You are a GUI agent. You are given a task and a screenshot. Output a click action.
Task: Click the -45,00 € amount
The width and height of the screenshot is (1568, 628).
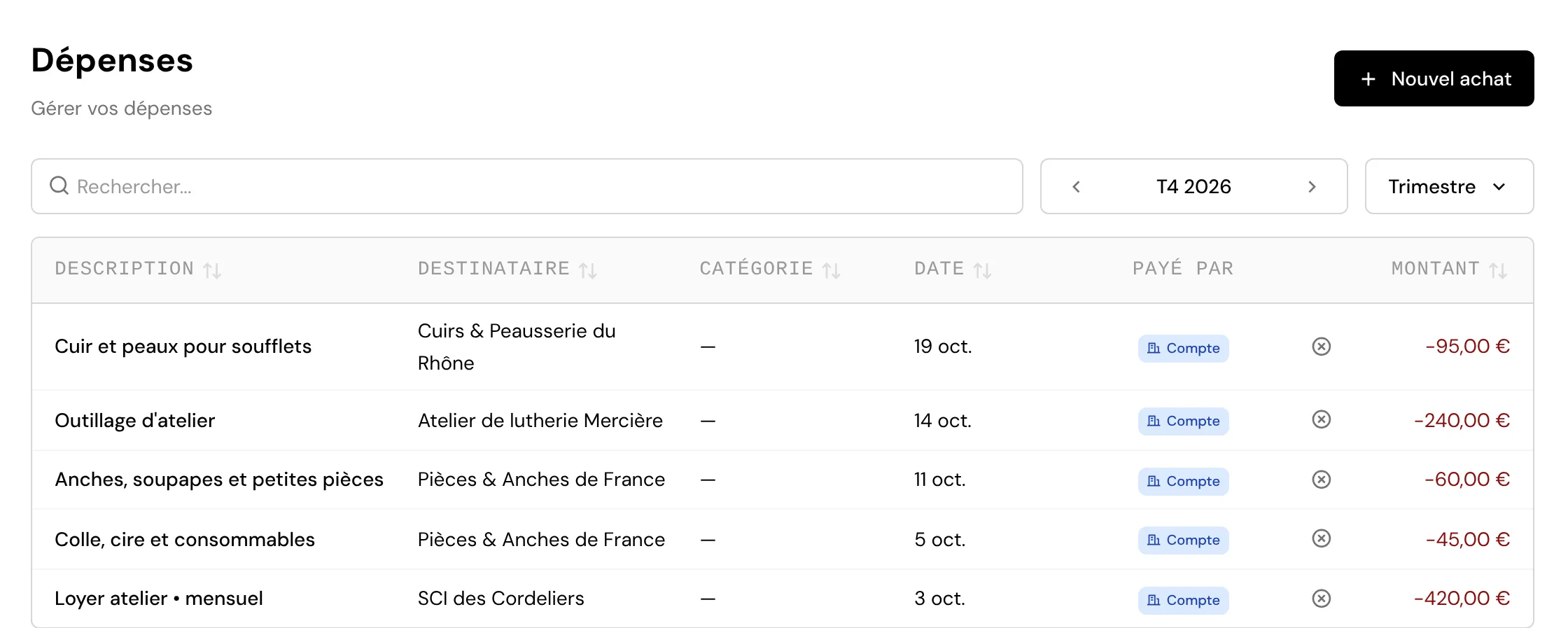[x=1467, y=540]
